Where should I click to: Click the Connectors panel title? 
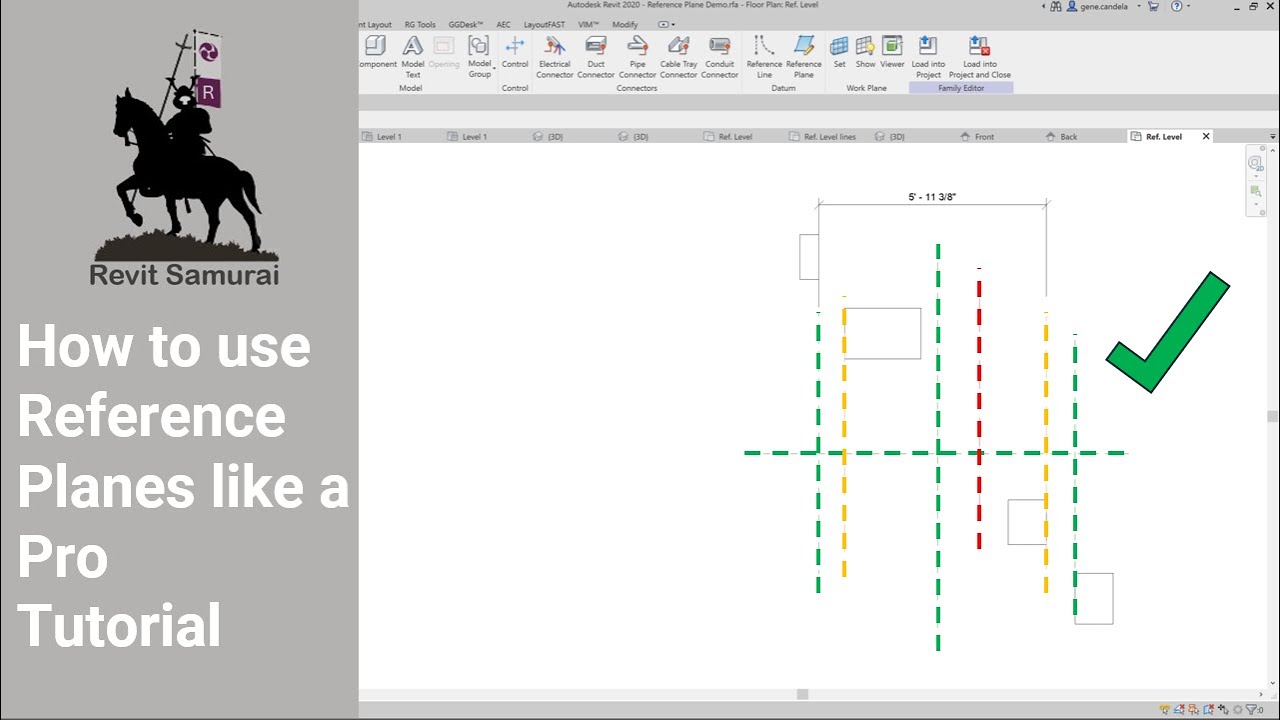(637, 88)
